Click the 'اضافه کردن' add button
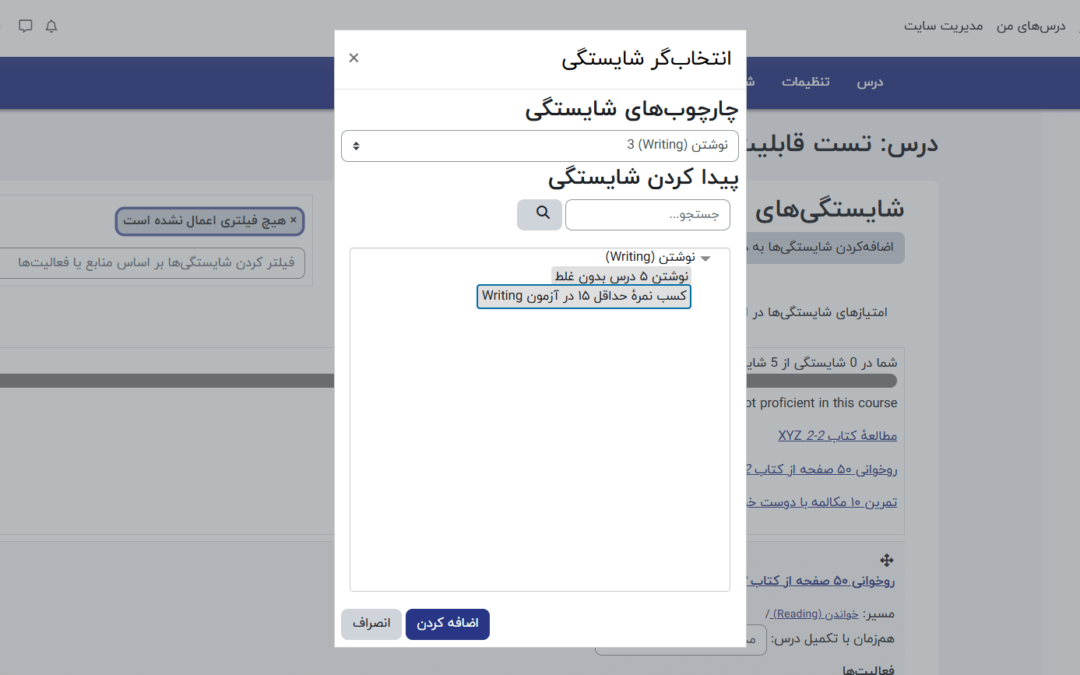The image size is (1080, 675). pos(447,623)
